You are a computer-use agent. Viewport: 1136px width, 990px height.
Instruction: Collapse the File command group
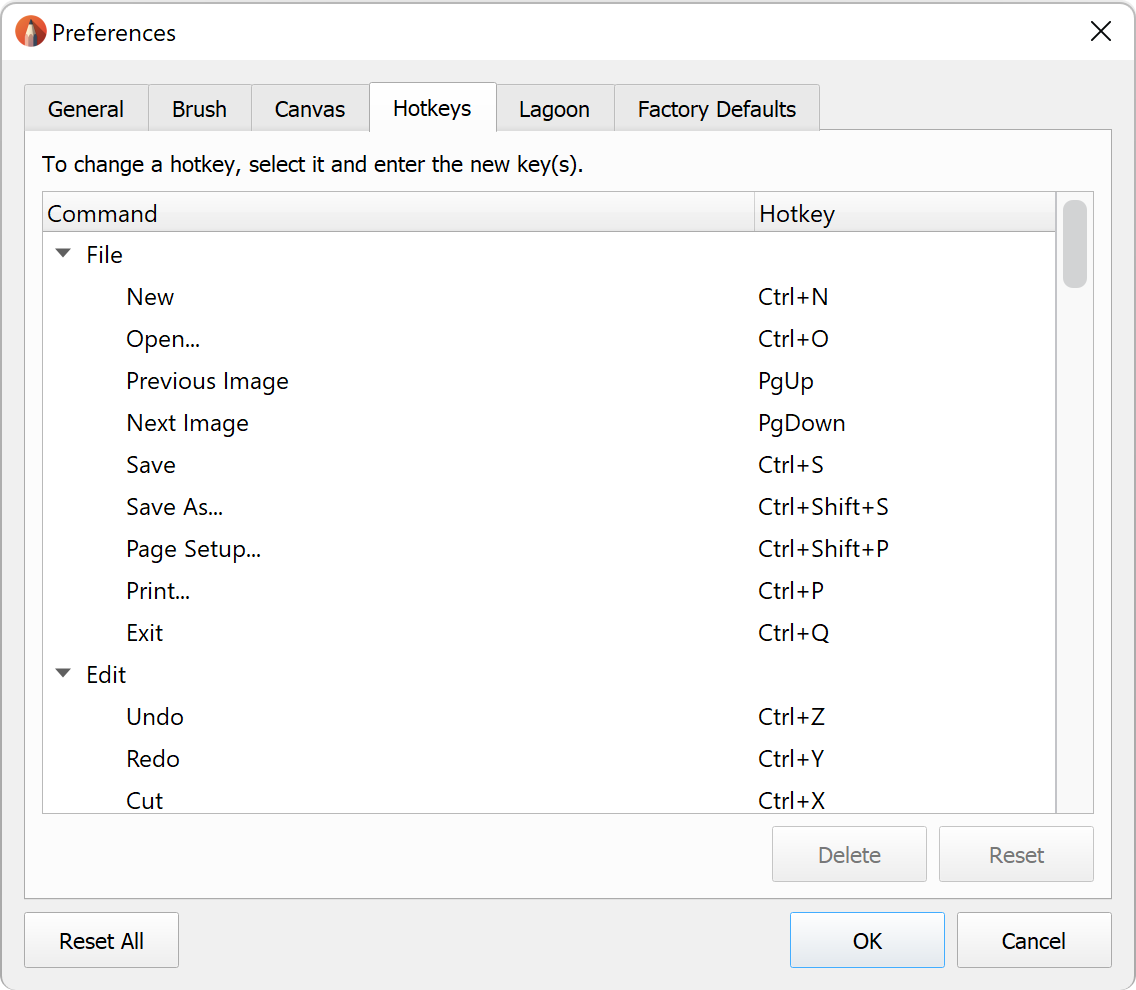pos(64,255)
